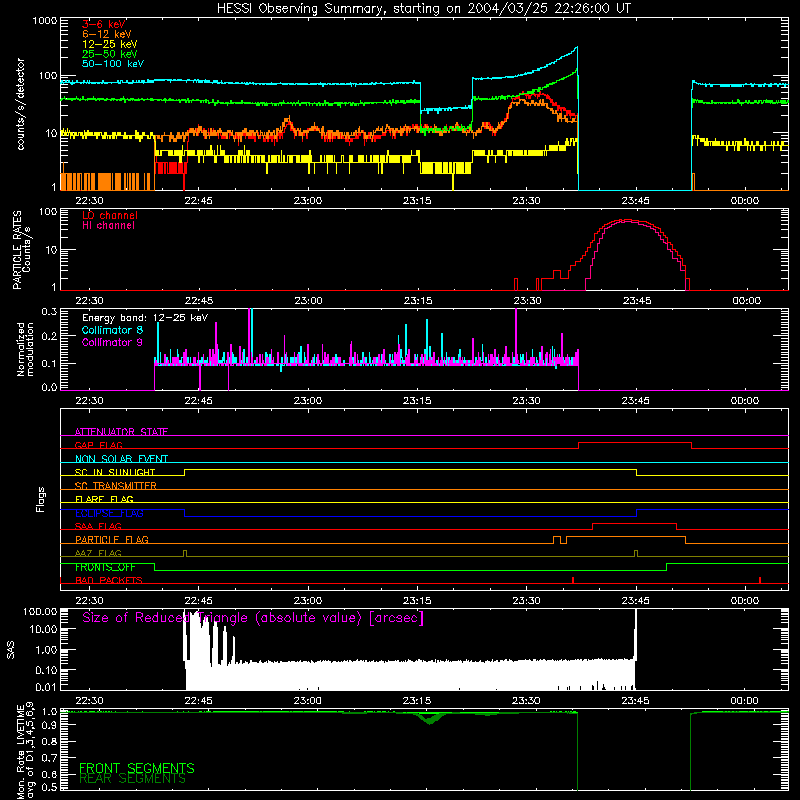Click 23:45 under the particle rates plot
Screen dimensions: 800x800
(x=637, y=301)
